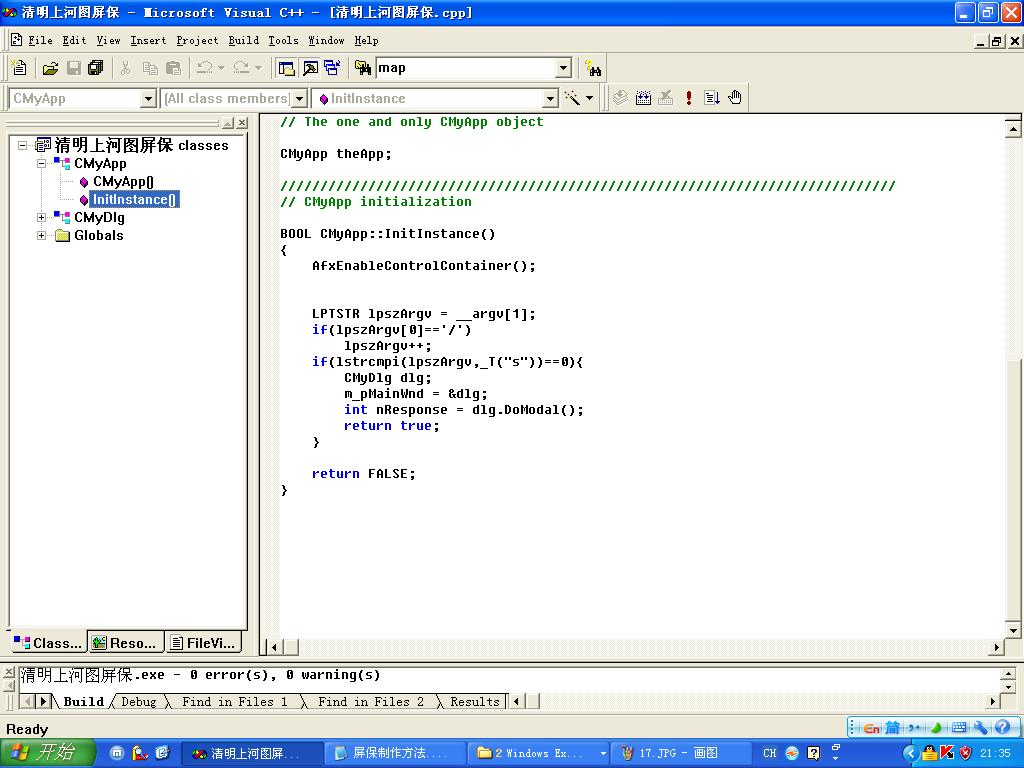Click the editor horizontal scrollbar left arrow

[x=274, y=647]
